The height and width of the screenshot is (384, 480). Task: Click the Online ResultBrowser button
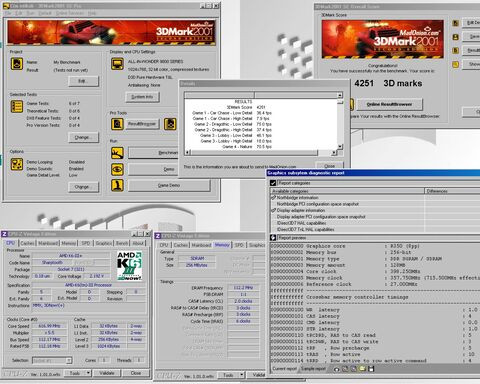pos(390,104)
